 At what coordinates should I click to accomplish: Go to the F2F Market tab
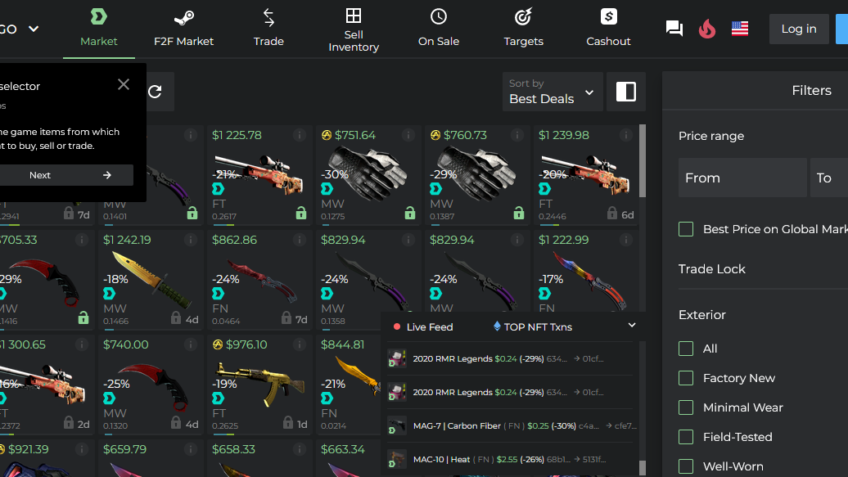[x=183, y=29]
